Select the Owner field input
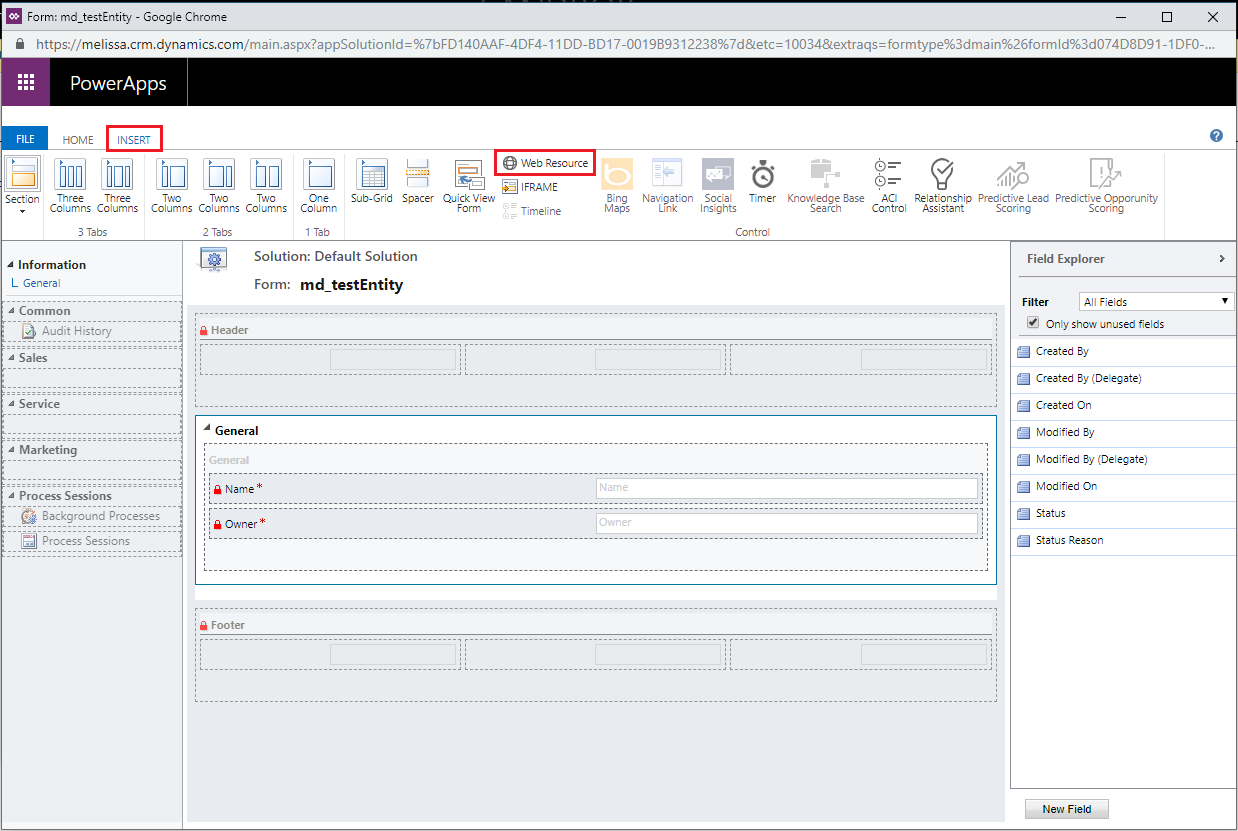The width and height of the screenshot is (1238, 831). point(786,522)
